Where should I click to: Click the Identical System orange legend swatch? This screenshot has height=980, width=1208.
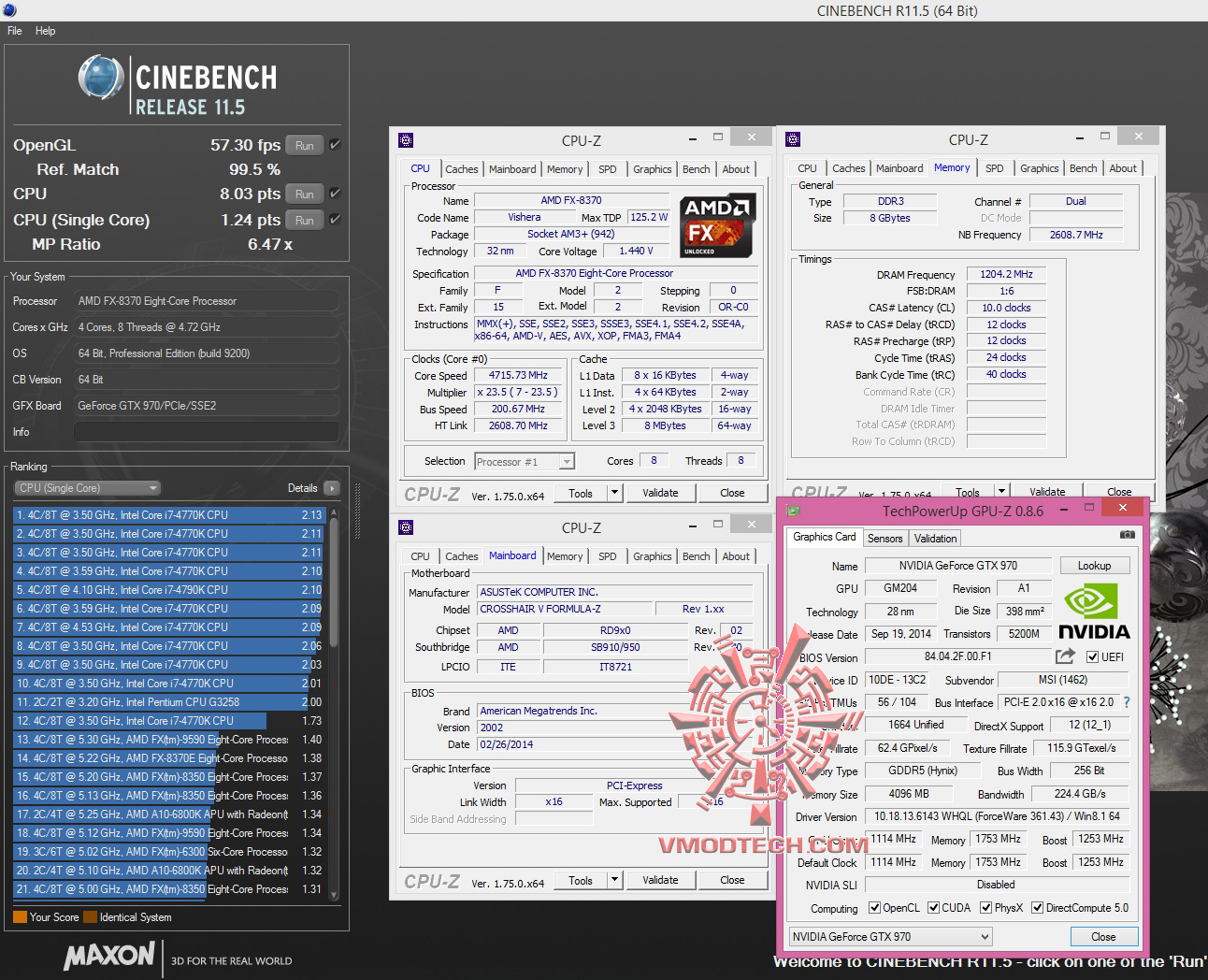90,917
